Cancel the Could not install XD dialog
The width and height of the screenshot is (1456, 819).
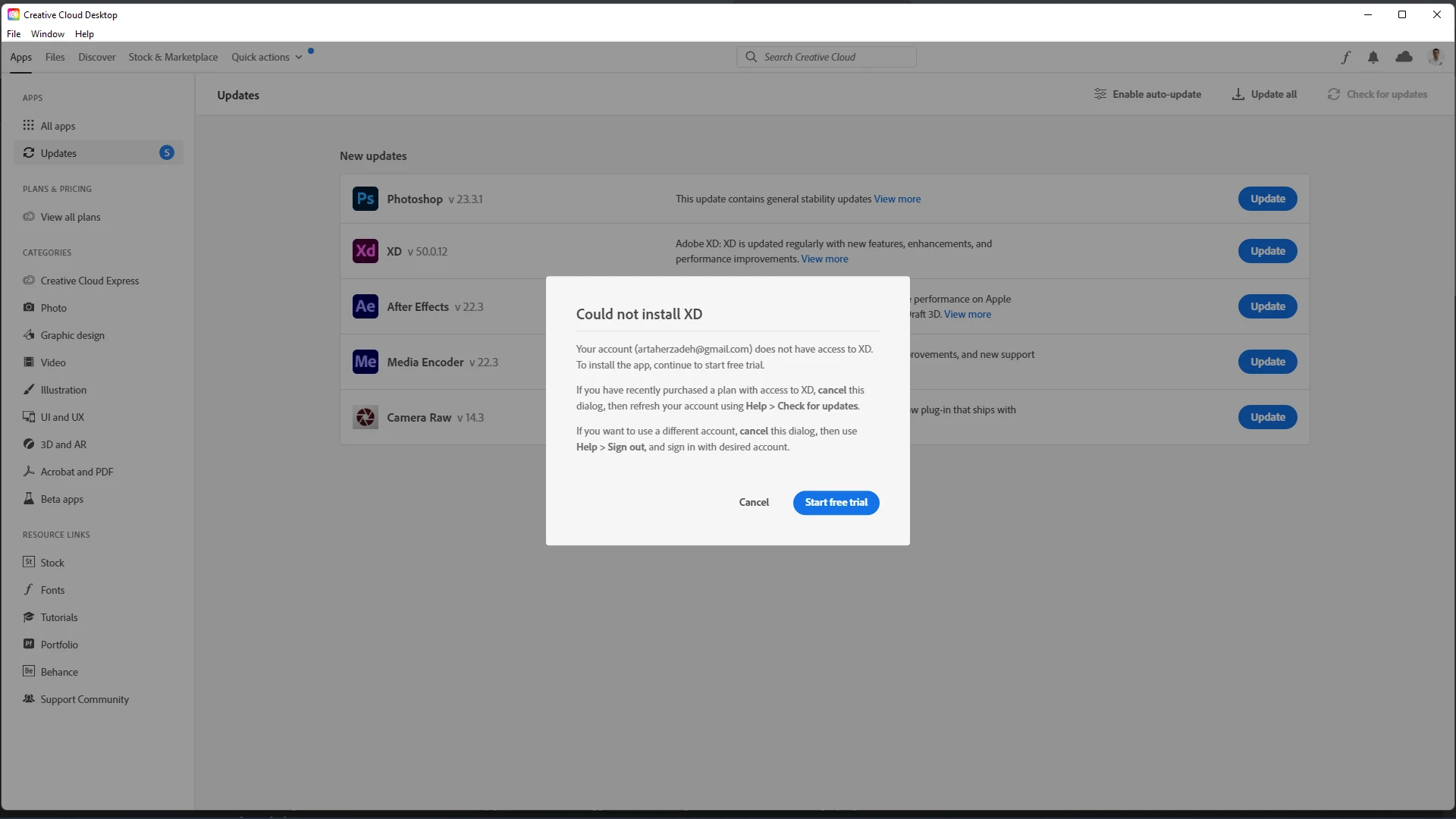click(754, 502)
